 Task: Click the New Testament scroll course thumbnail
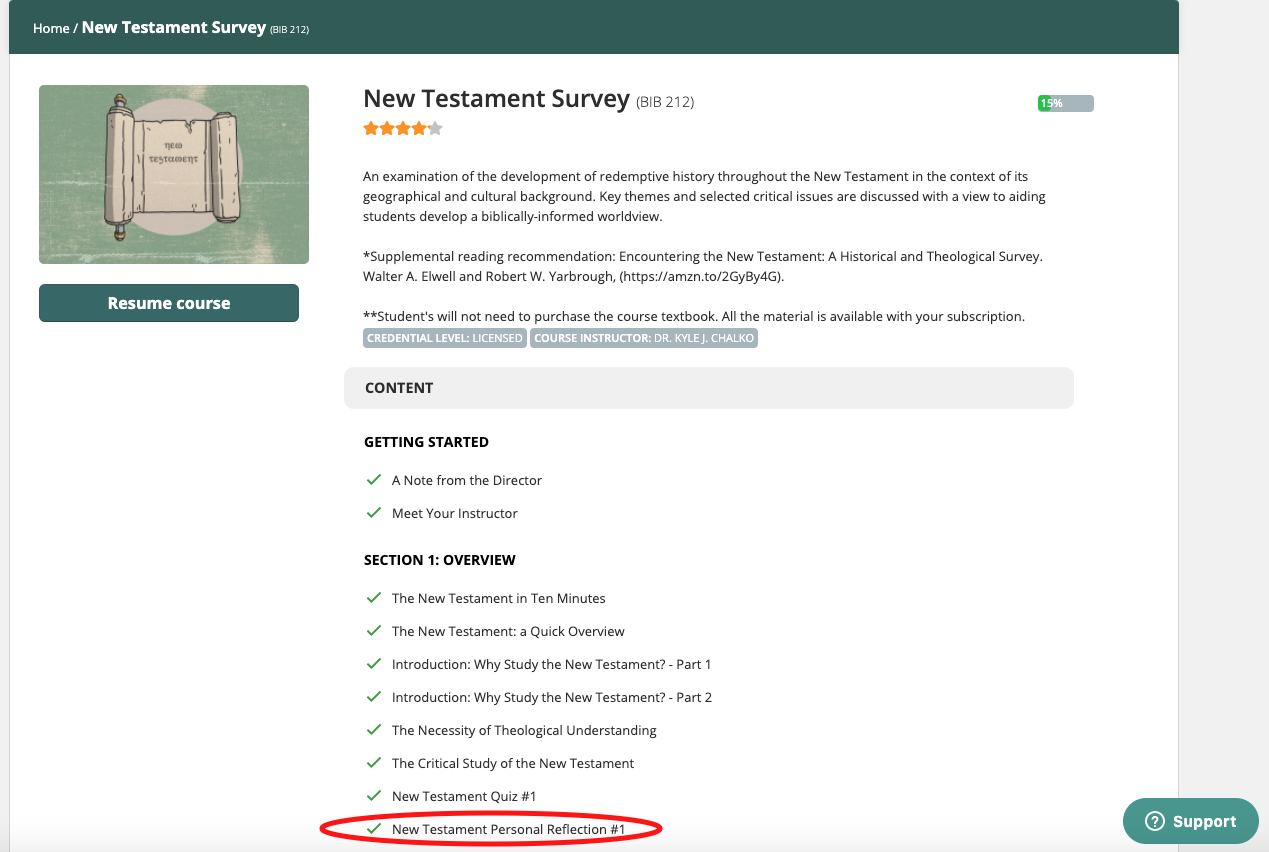click(x=174, y=175)
